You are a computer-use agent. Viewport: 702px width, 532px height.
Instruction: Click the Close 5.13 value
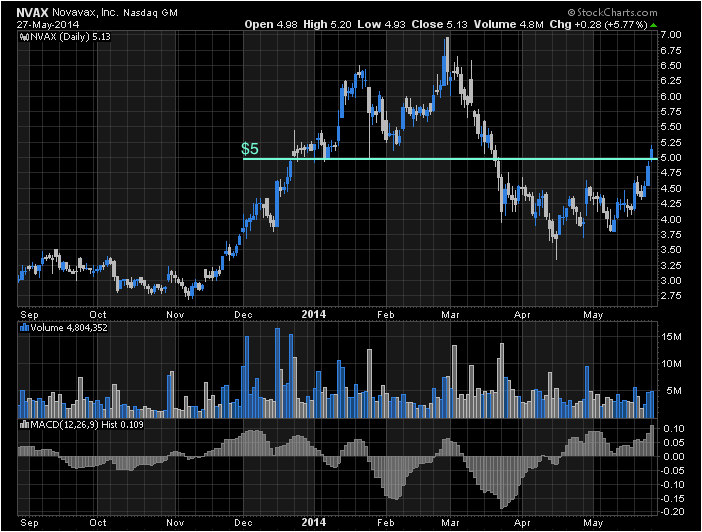click(x=439, y=24)
